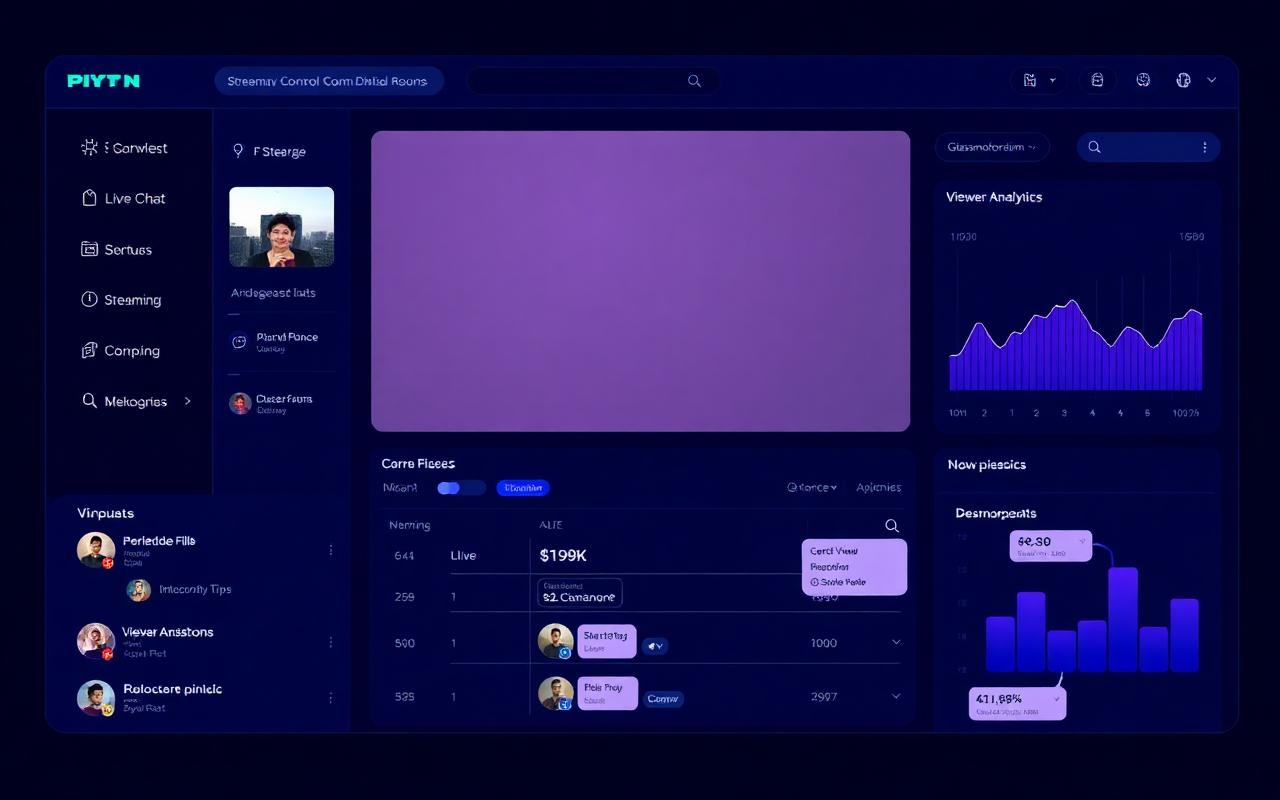Click the location pin icon beside F Stearge

[238, 151]
